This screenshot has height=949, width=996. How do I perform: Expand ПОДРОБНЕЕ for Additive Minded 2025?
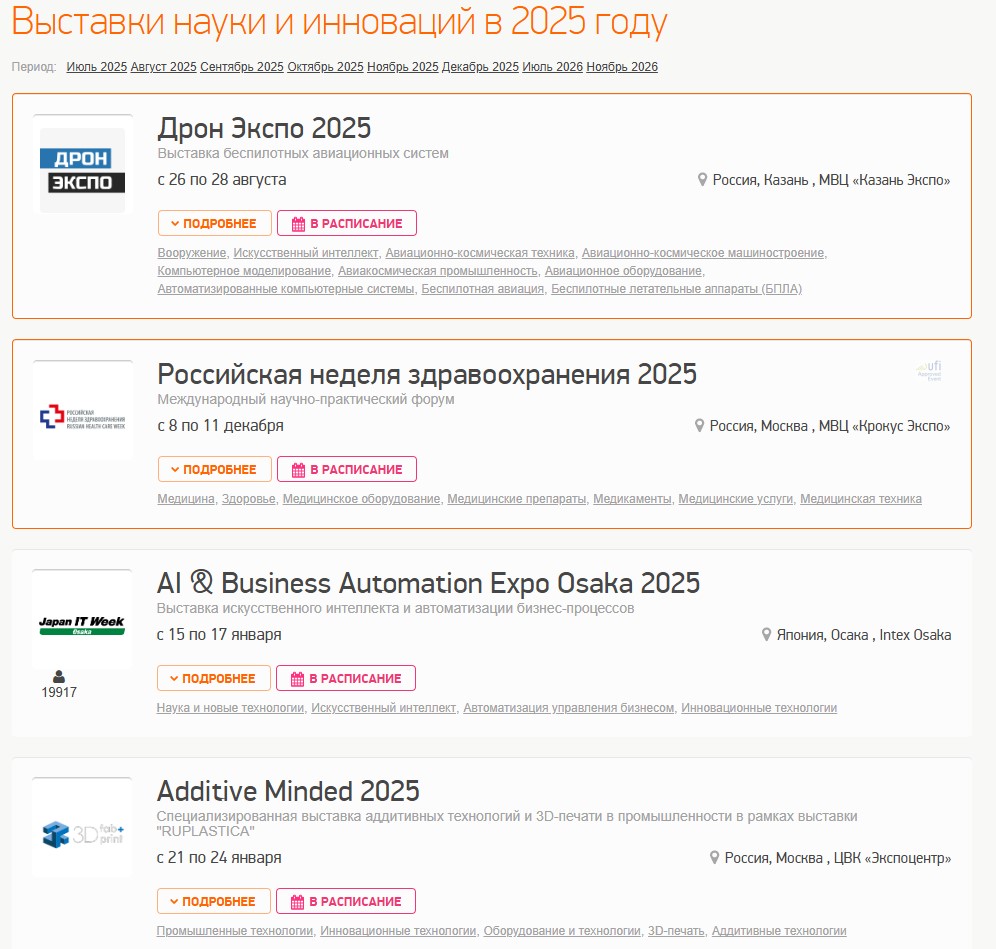(x=214, y=901)
